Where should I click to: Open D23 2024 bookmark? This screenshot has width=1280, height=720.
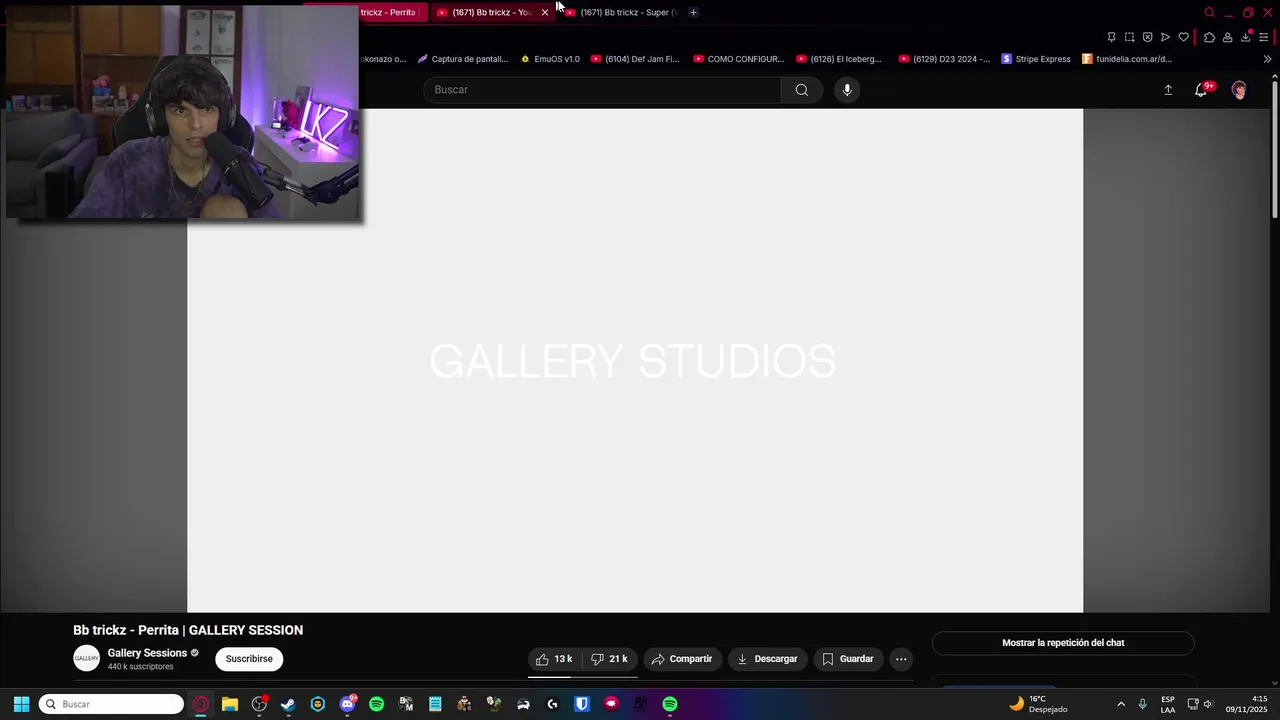944,59
